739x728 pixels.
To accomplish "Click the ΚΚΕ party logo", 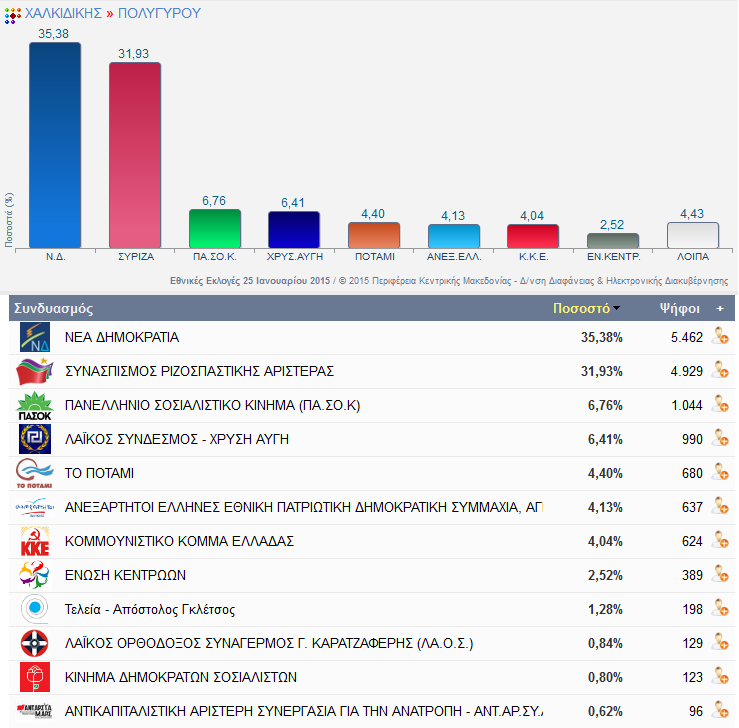I will coord(35,541).
